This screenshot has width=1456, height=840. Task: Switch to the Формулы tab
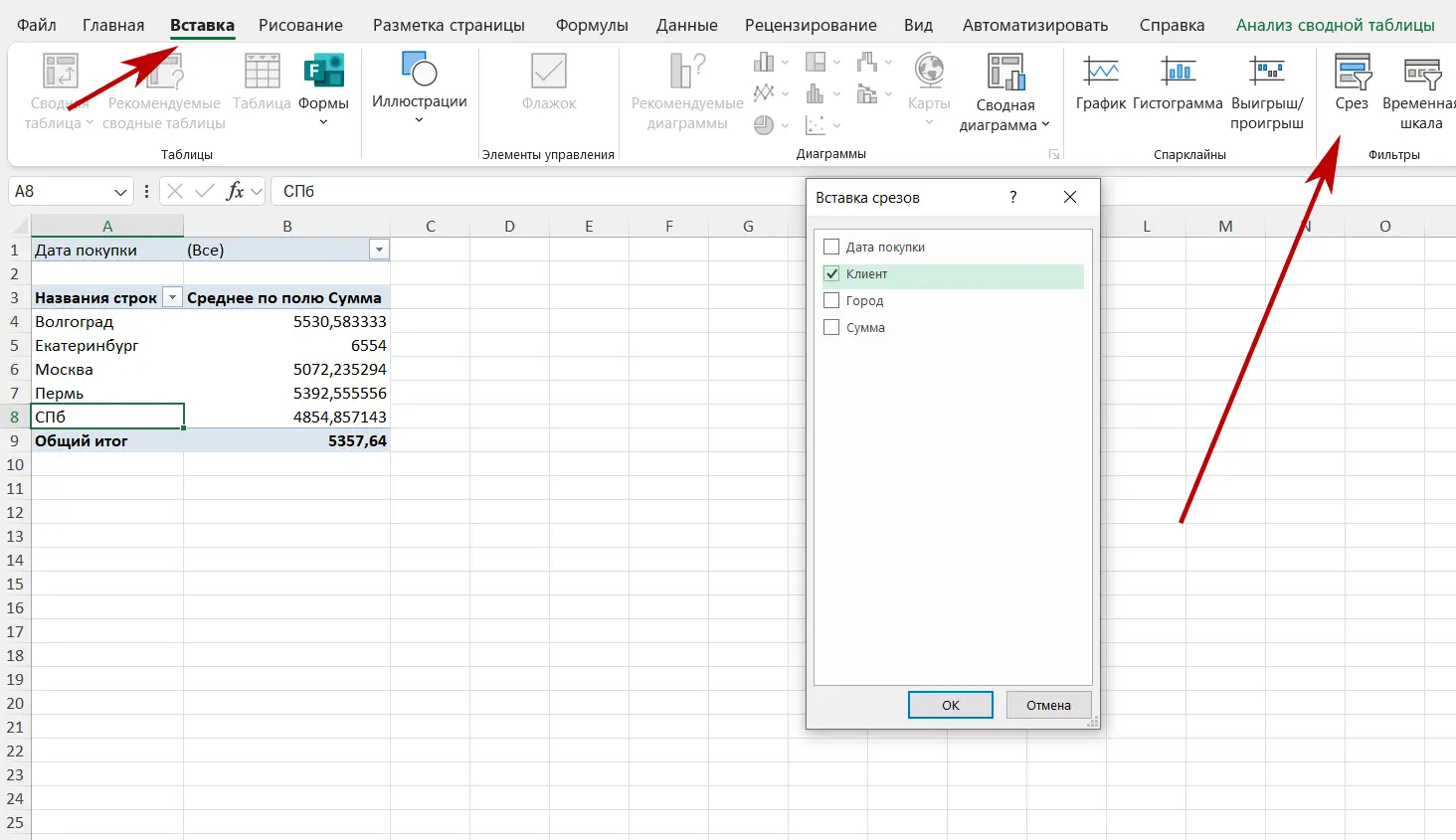point(591,25)
